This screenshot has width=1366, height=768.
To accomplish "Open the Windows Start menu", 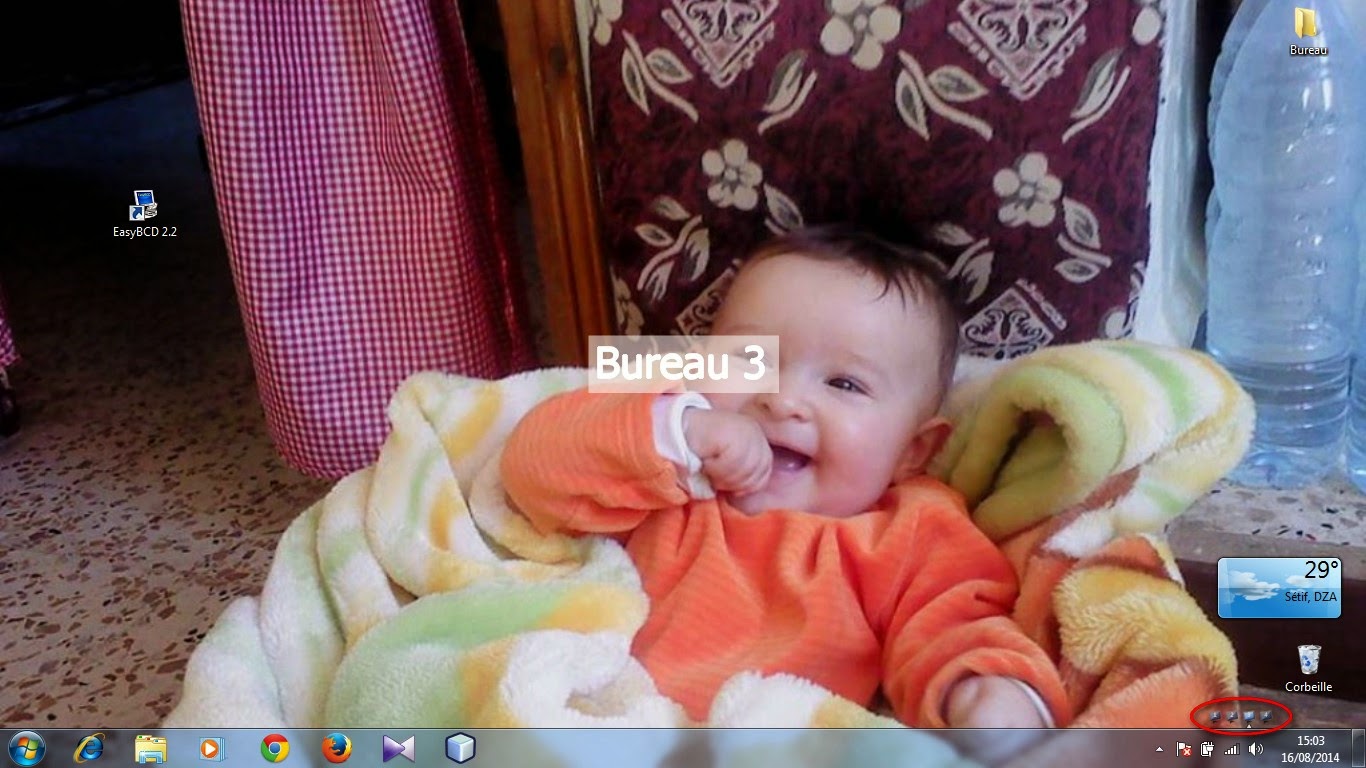I will point(26,748).
